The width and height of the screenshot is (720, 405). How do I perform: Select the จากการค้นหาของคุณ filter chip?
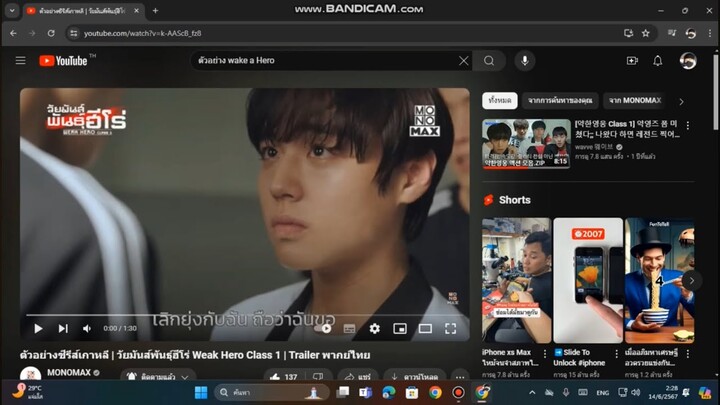(560, 101)
